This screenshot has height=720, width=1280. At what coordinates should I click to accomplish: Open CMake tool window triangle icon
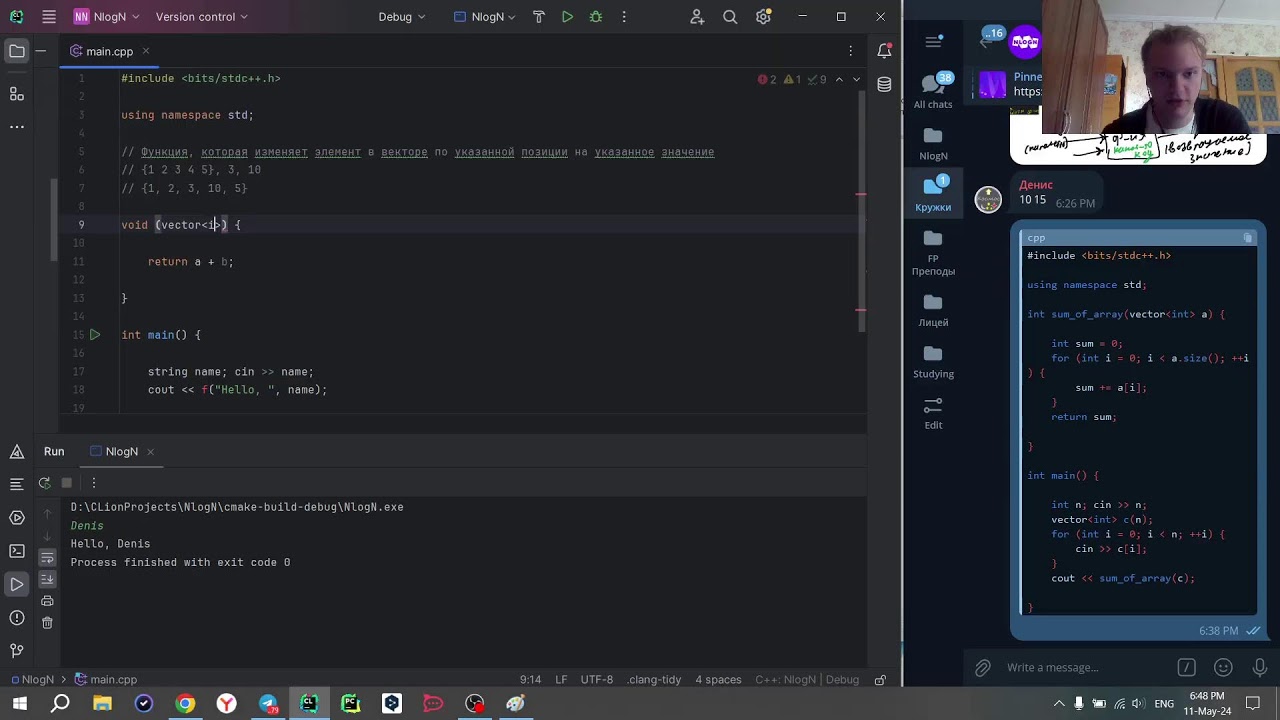(x=17, y=452)
